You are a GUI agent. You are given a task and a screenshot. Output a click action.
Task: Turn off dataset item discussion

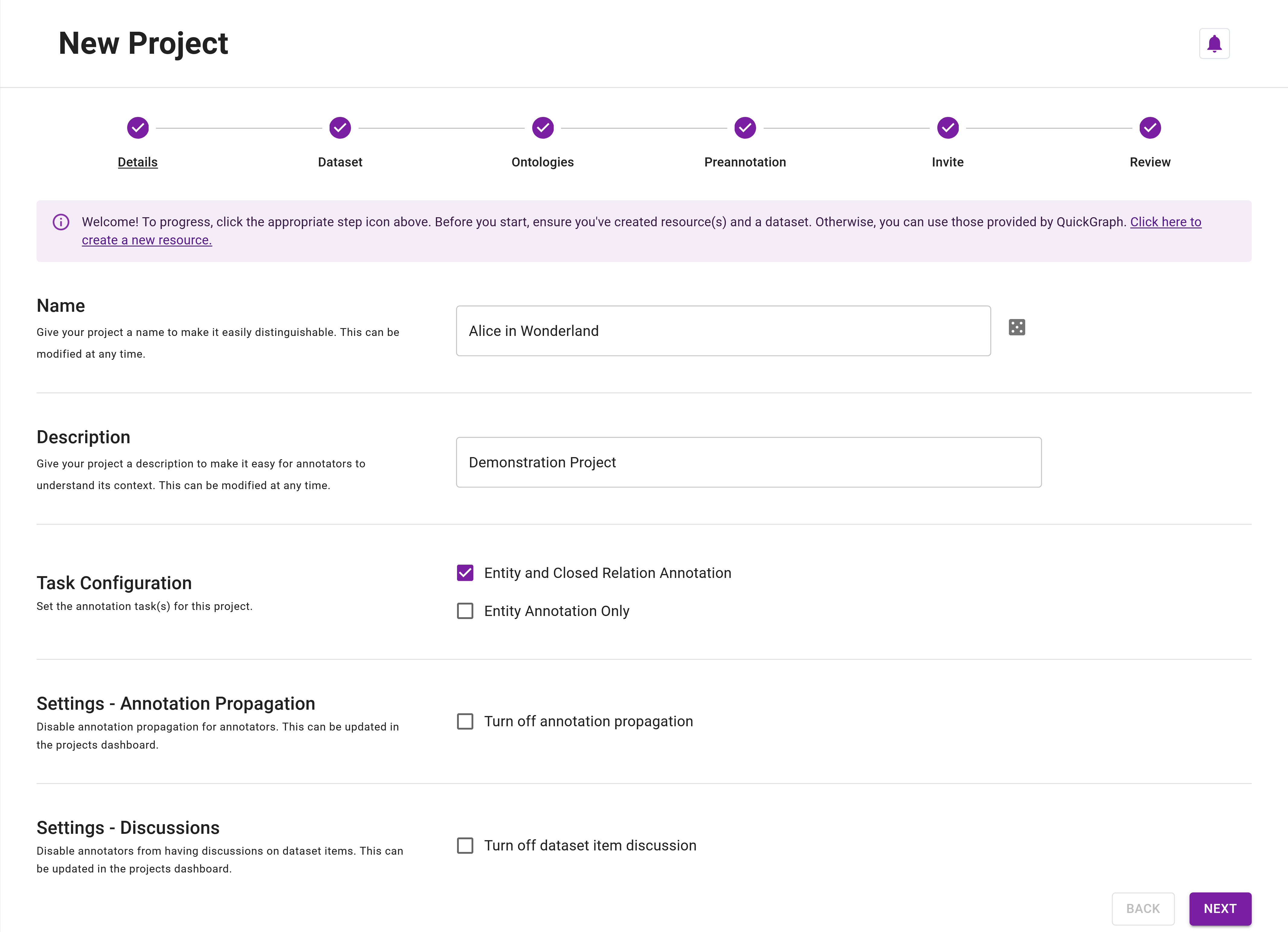tap(465, 845)
